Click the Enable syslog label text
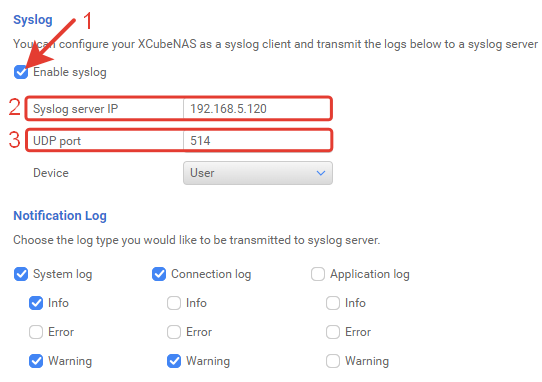The width and height of the screenshot is (542, 382). point(70,72)
